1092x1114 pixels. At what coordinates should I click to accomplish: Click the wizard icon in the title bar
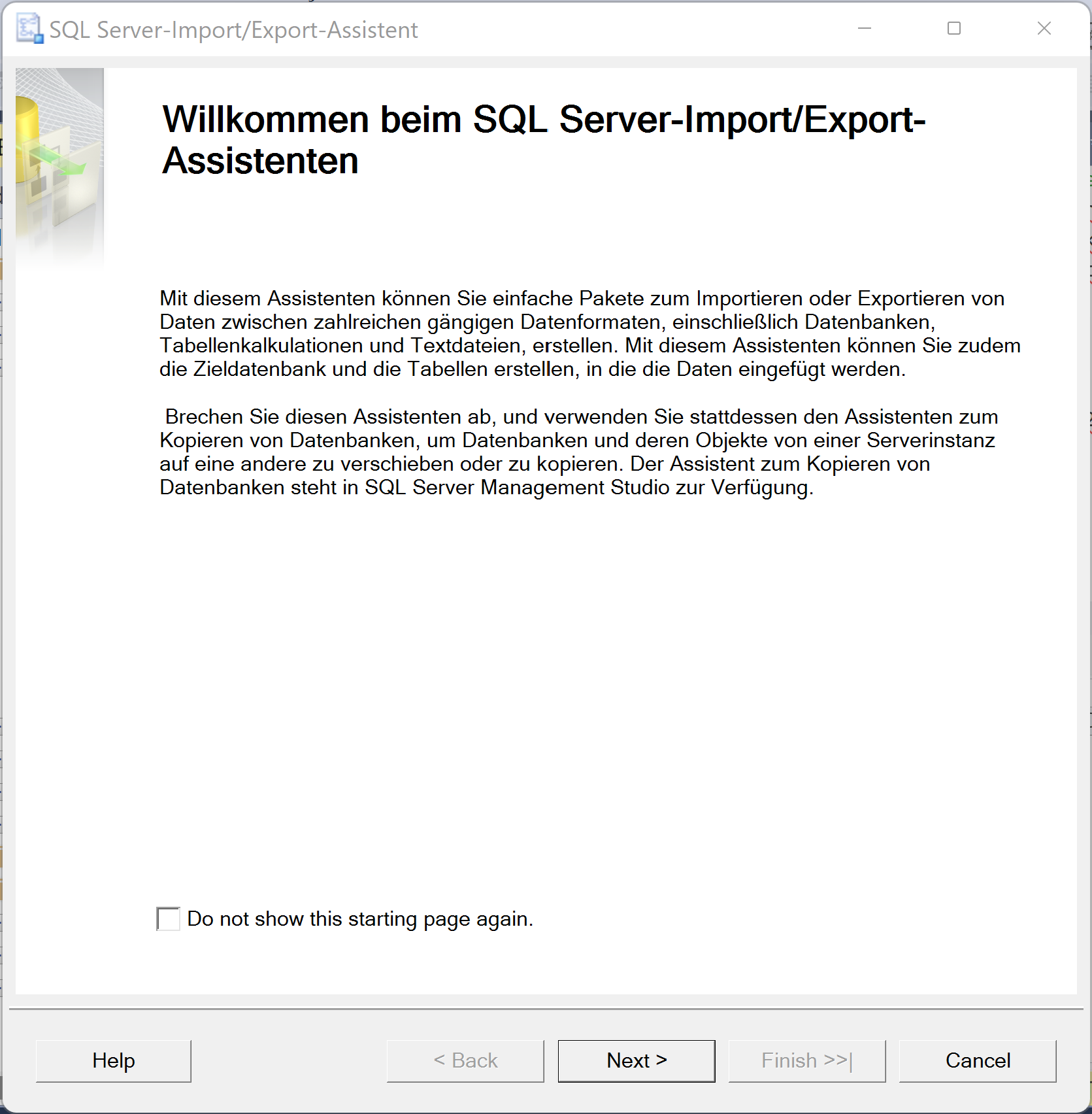coord(29,29)
